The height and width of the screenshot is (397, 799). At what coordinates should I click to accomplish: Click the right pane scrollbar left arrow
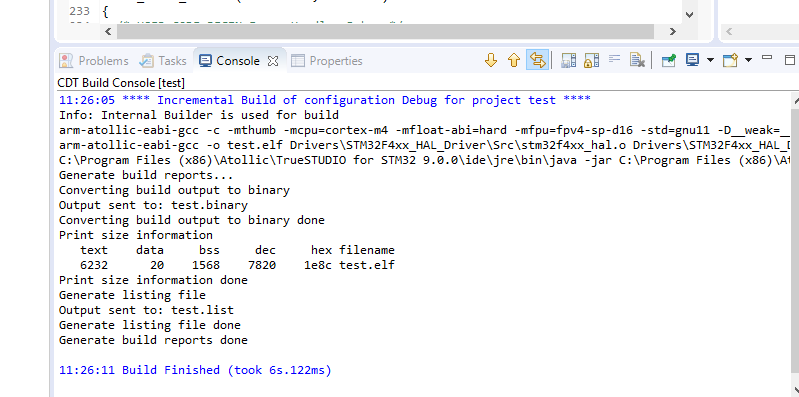729,32
